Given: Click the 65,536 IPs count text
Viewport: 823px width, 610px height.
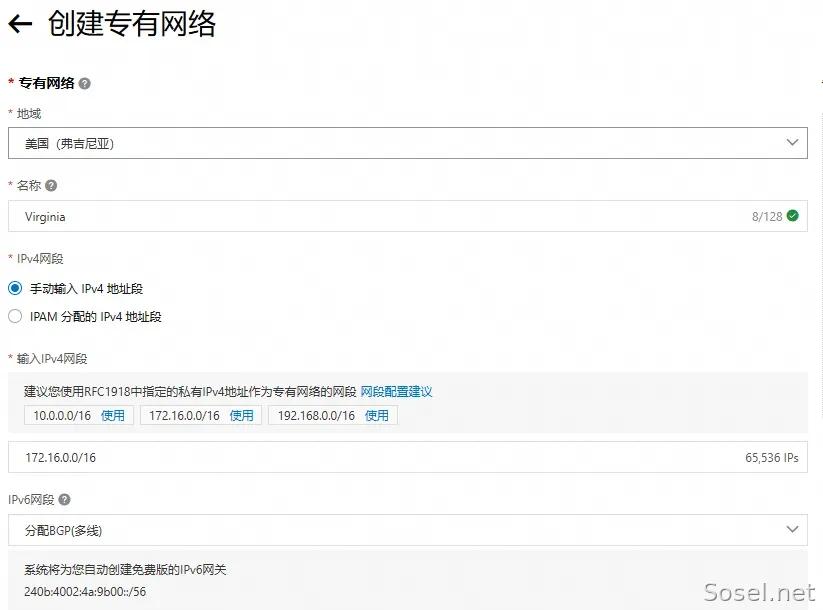Looking at the screenshot, I should pos(772,458).
